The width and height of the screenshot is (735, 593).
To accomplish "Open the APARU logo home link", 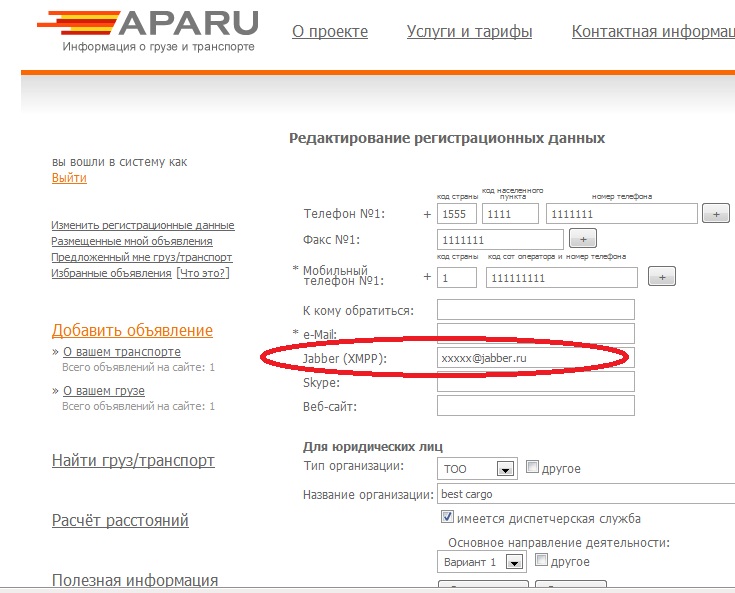I will tap(148, 30).
